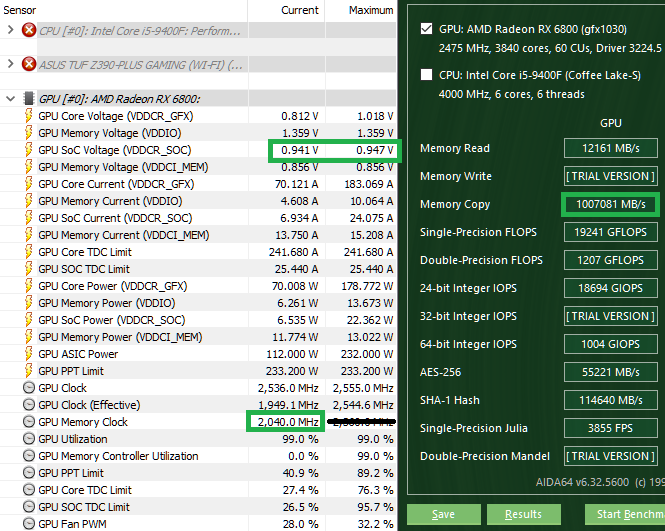The image size is (665, 531).
Task: Click the red X icon beside ASUS TUF Z390-PLUS
Action: (x=29, y=64)
